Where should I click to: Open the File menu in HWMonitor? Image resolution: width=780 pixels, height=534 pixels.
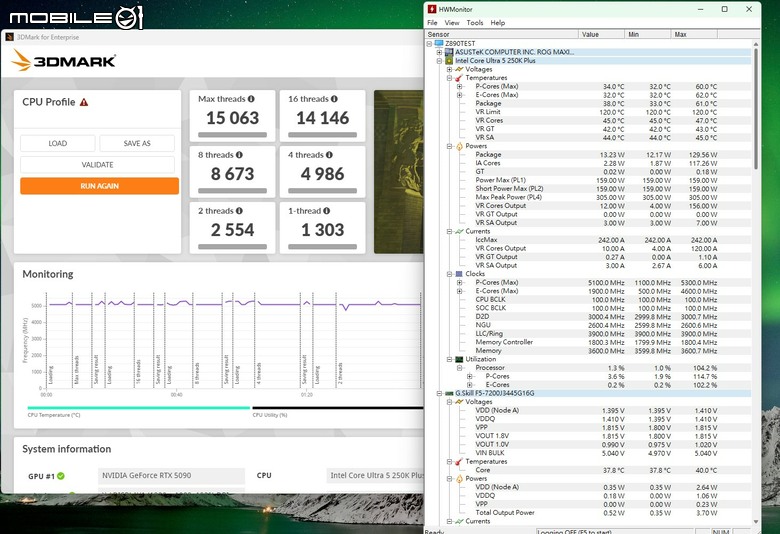click(x=432, y=22)
